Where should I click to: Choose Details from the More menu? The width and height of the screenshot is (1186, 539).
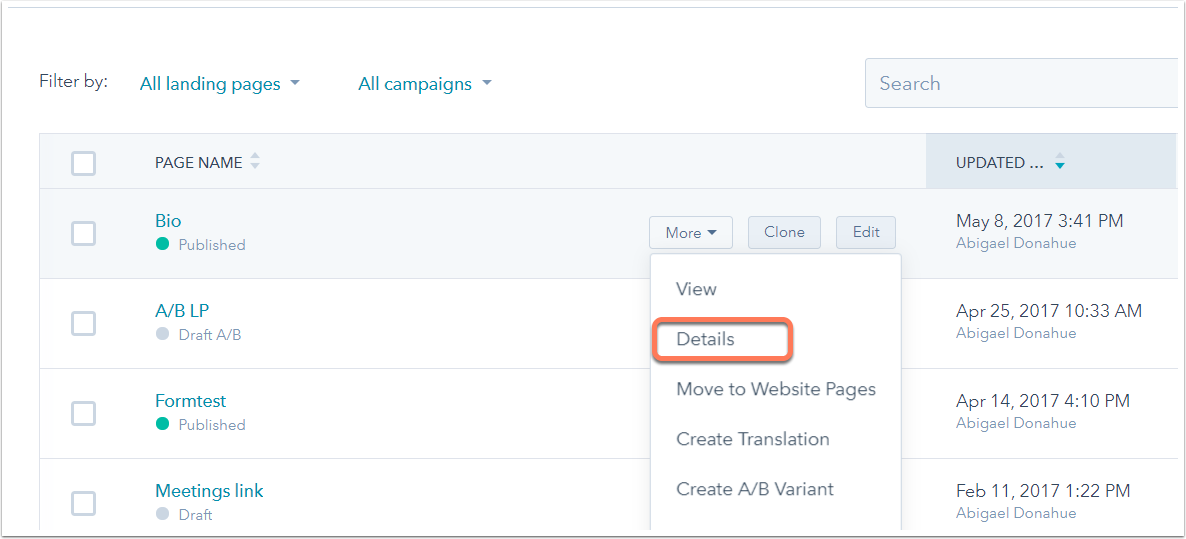pyautogui.click(x=706, y=339)
